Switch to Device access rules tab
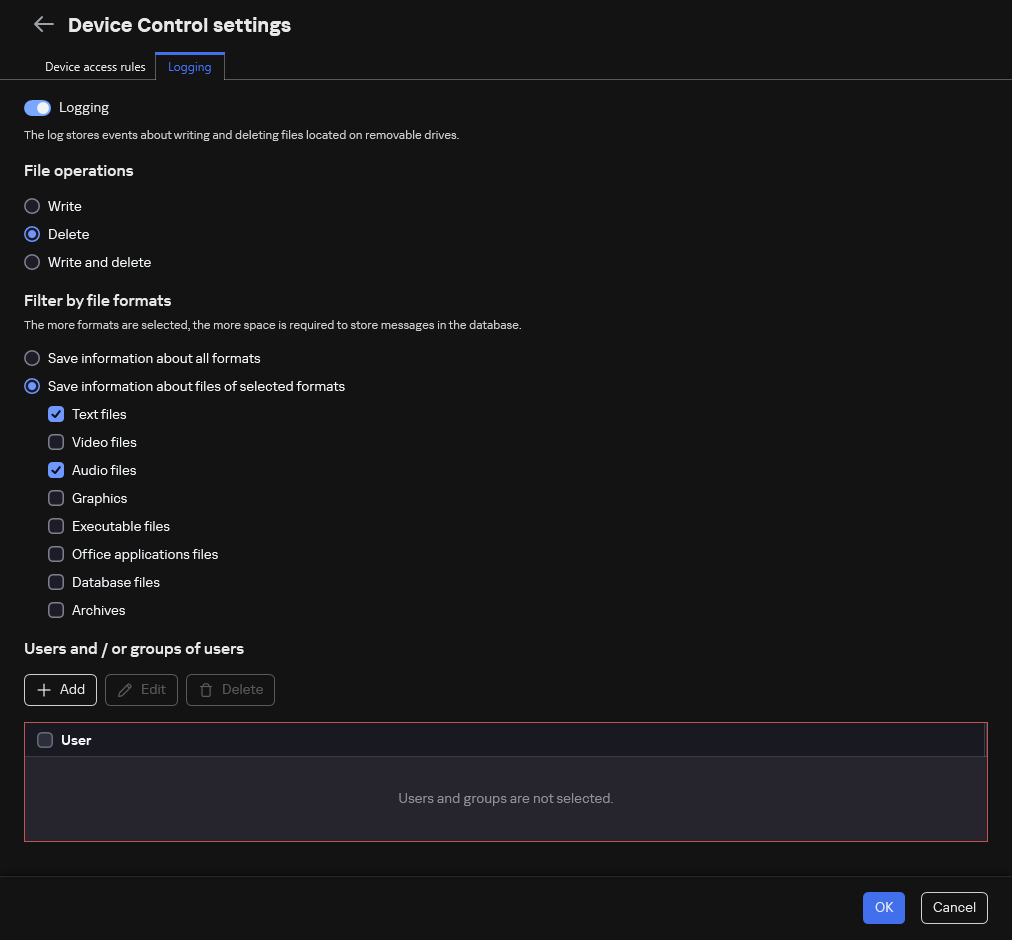The width and height of the screenshot is (1012, 940). 95,67
